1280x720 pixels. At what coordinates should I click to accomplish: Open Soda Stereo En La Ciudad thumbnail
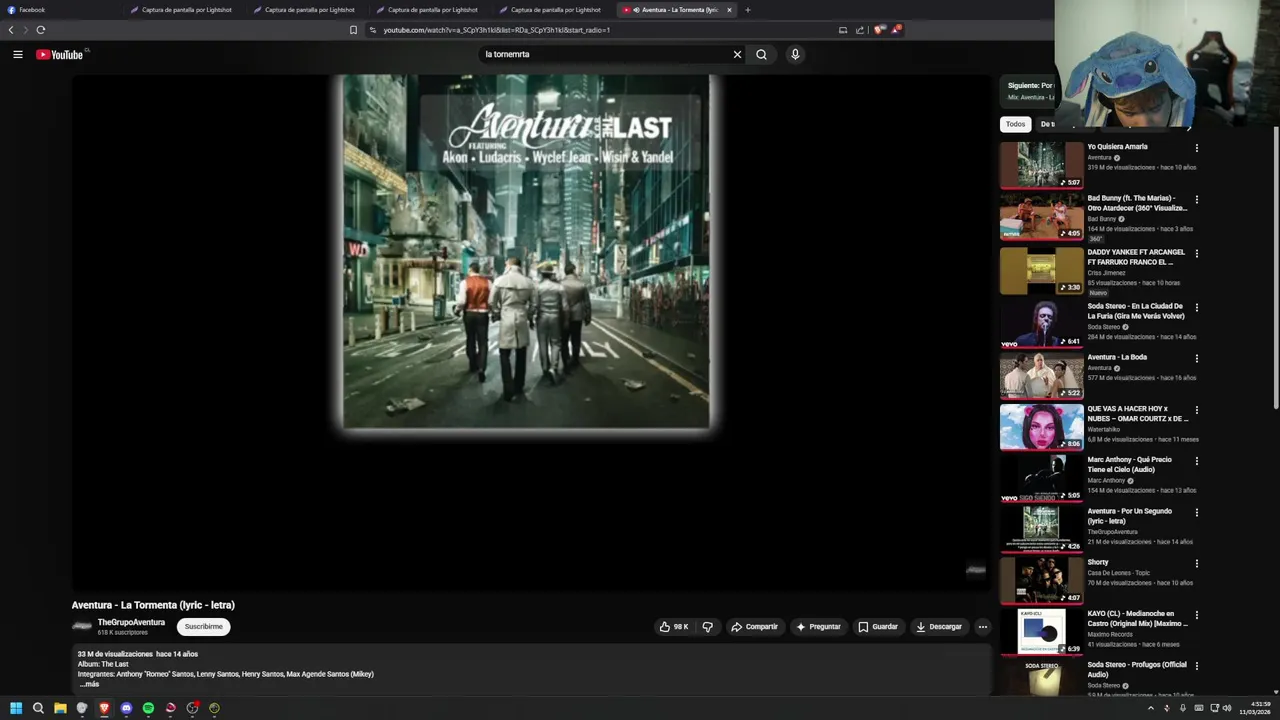(1041, 324)
